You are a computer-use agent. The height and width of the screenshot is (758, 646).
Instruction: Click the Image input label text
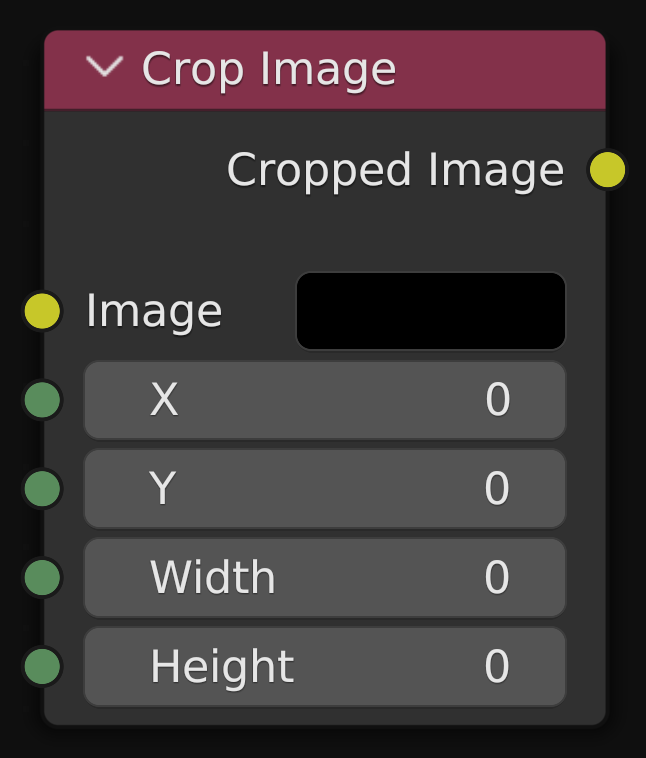[x=154, y=311]
